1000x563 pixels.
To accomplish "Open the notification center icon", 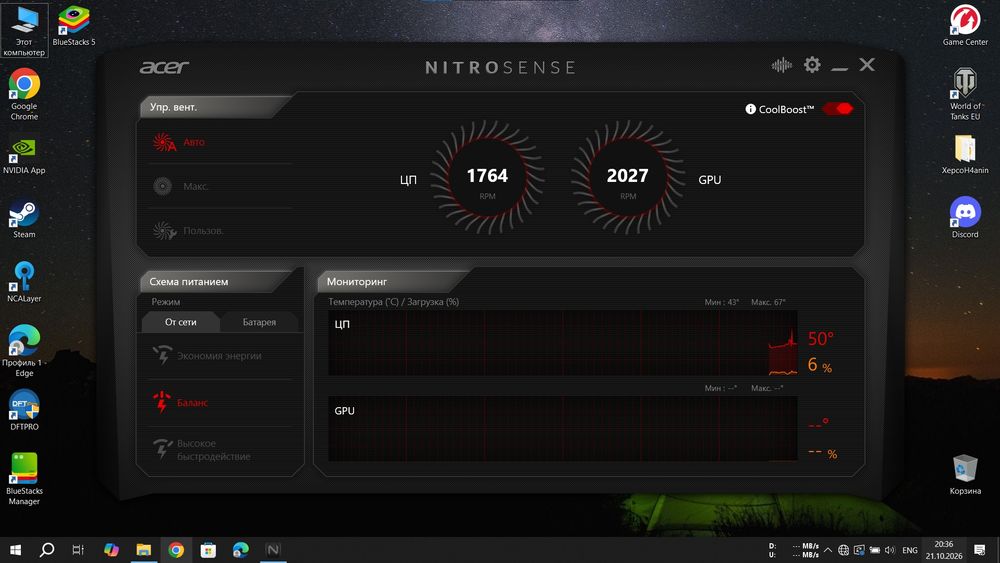I will pos(980,550).
